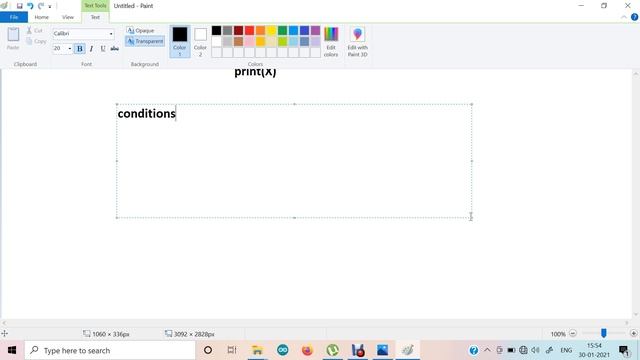Screen dimensions: 640x360
Task: Set text background to Opaque
Action: 140,31
